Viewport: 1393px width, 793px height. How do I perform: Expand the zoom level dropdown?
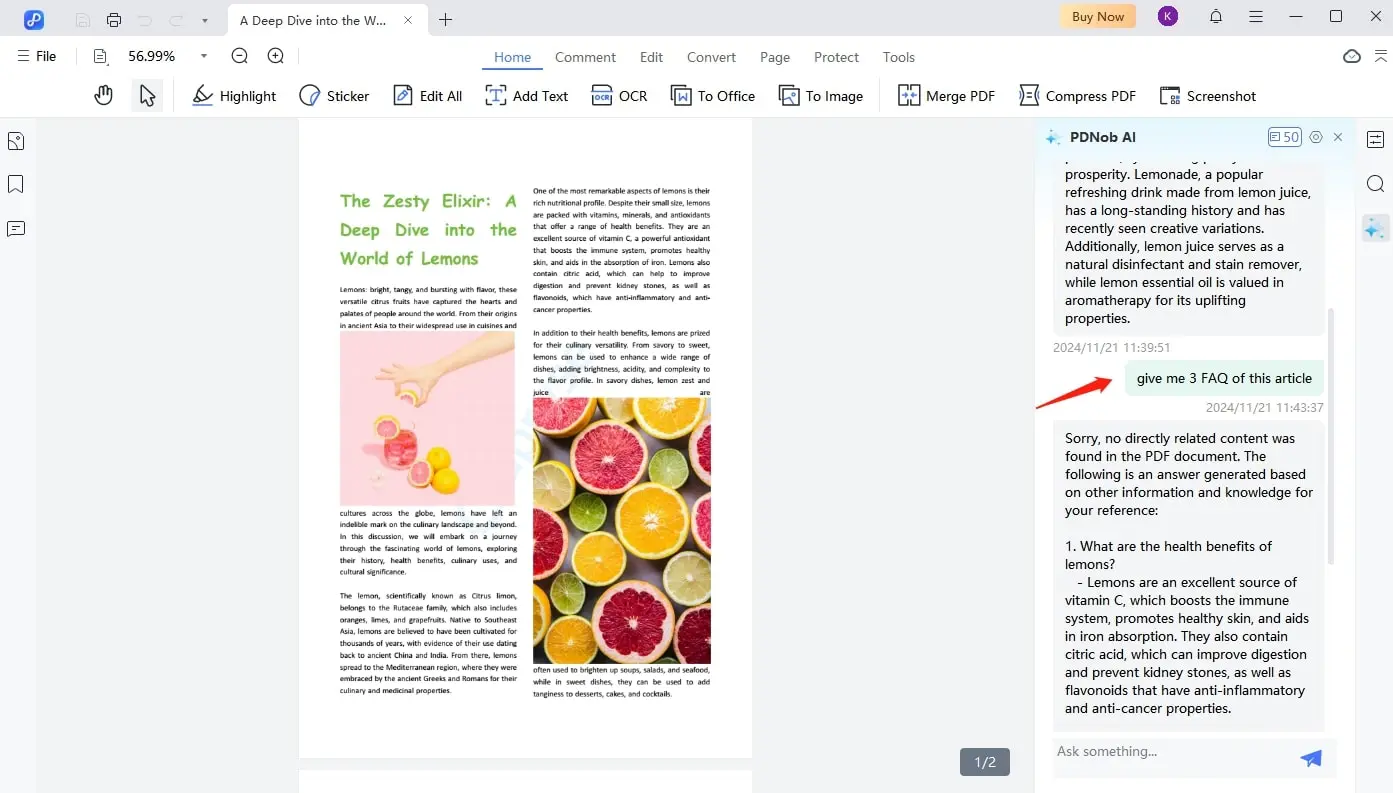pyautogui.click(x=204, y=56)
